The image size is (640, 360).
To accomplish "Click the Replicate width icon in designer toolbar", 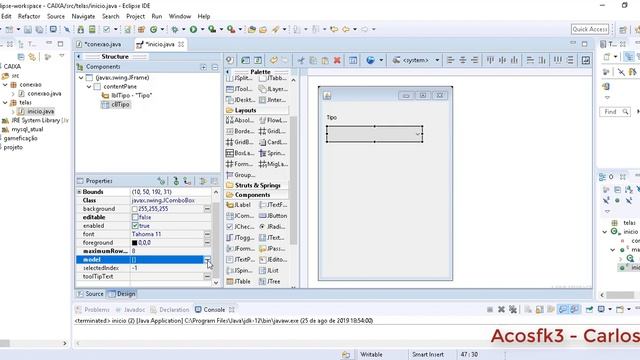I will 530,60.
